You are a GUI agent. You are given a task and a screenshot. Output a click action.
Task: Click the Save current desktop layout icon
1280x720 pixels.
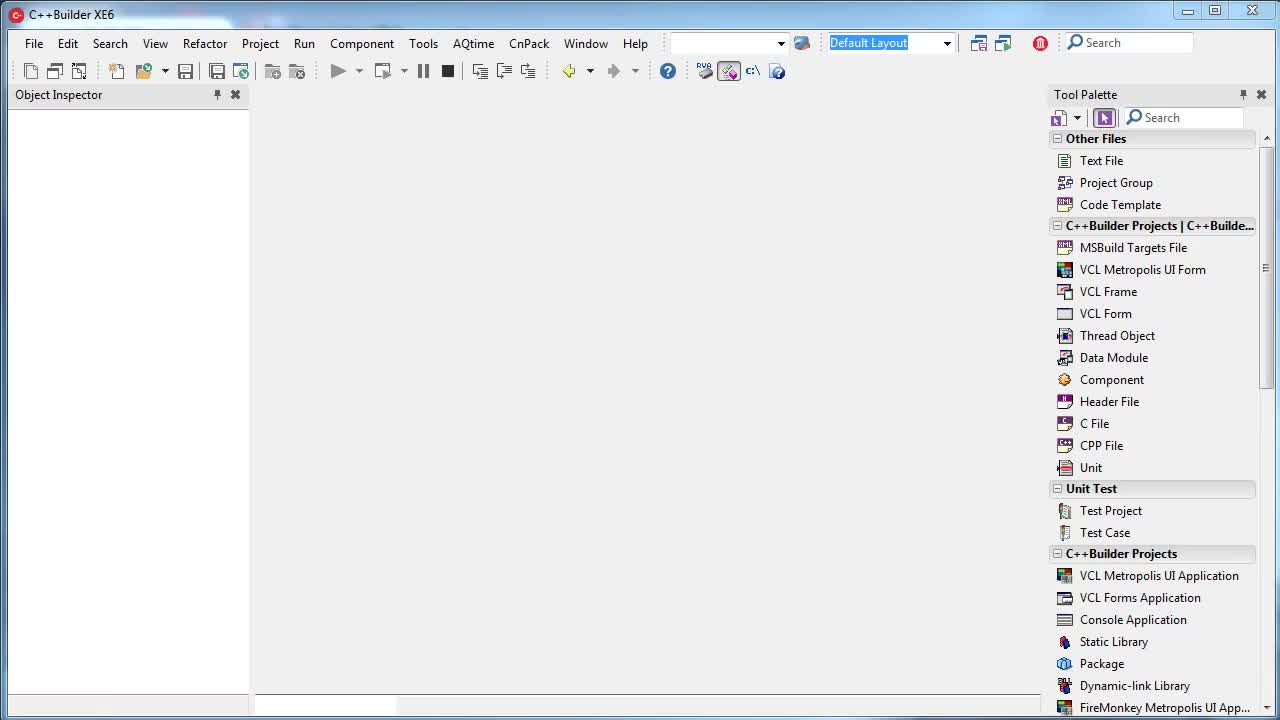click(979, 43)
